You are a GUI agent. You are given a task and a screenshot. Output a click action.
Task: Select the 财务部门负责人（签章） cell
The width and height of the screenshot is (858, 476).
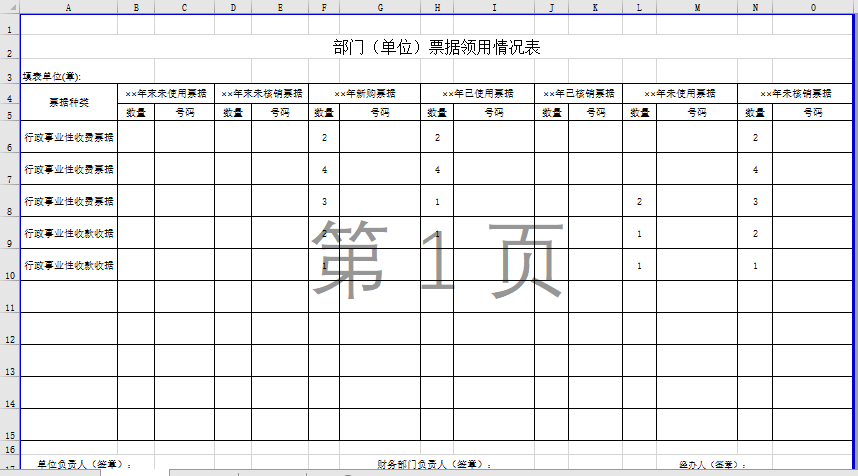(434, 464)
